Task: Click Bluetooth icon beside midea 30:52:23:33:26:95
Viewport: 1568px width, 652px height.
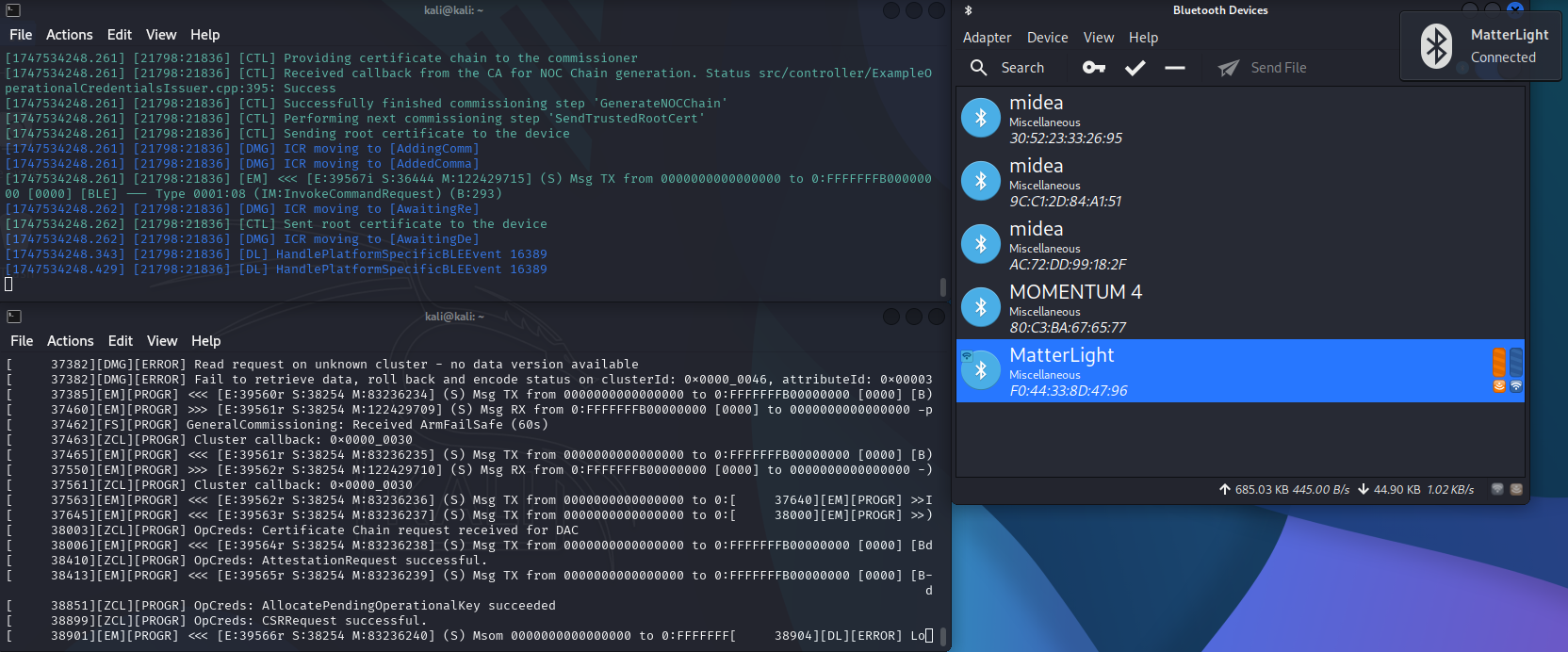Action: tap(981, 118)
